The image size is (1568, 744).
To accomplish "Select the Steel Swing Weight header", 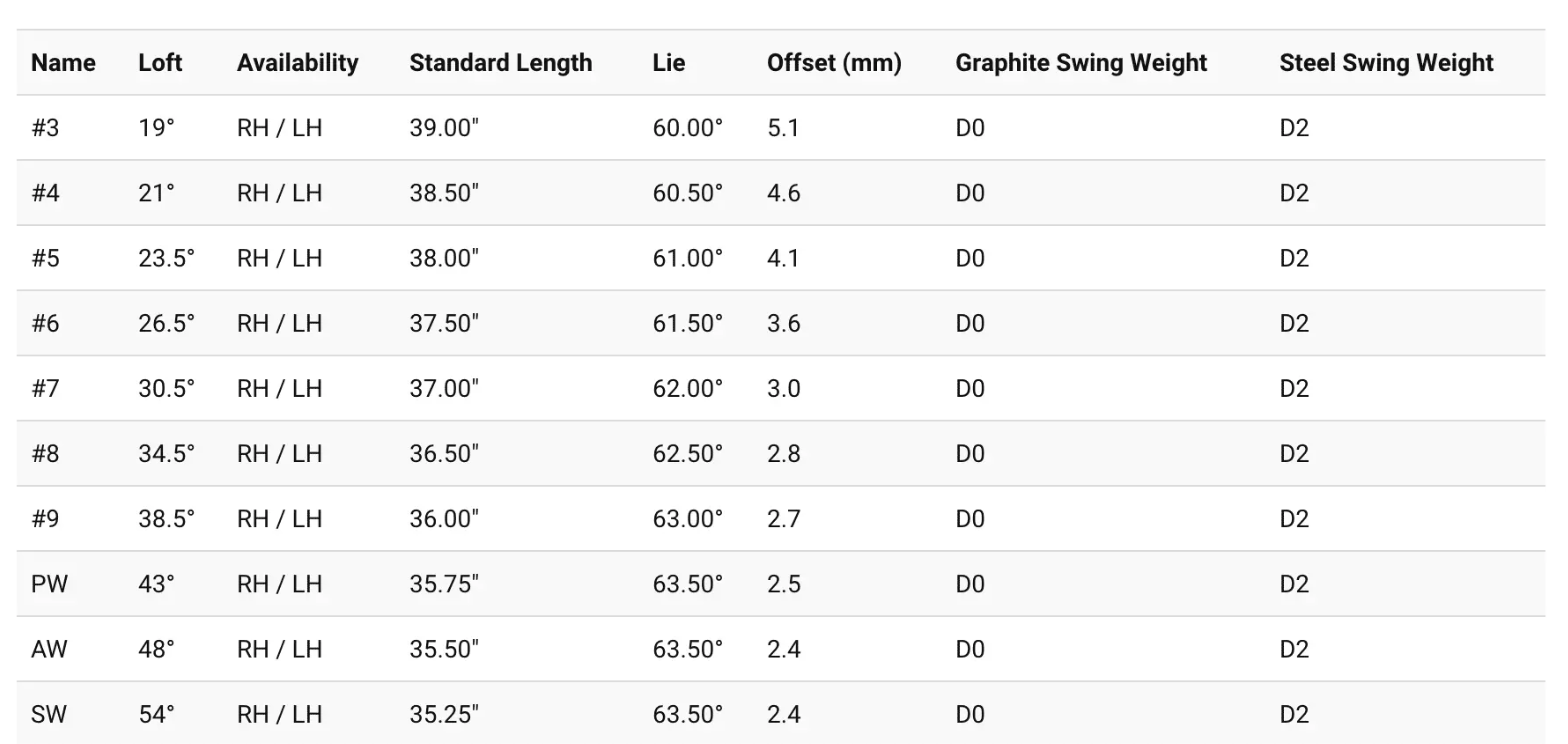I will (1386, 63).
